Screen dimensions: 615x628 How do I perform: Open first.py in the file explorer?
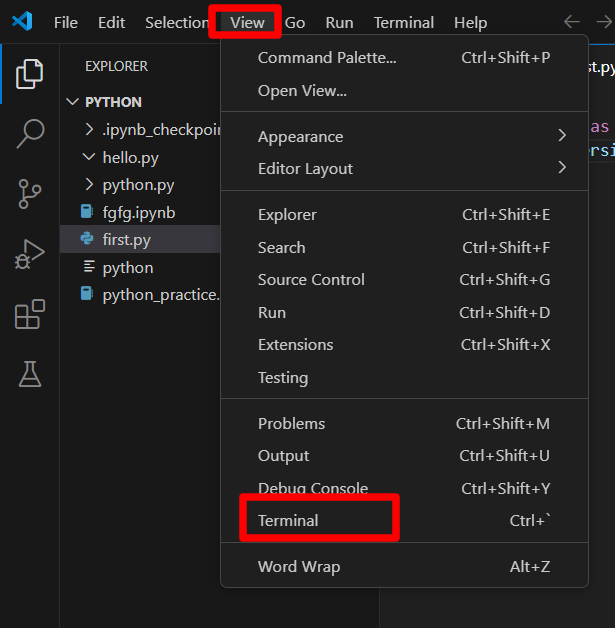(x=127, y=240)
